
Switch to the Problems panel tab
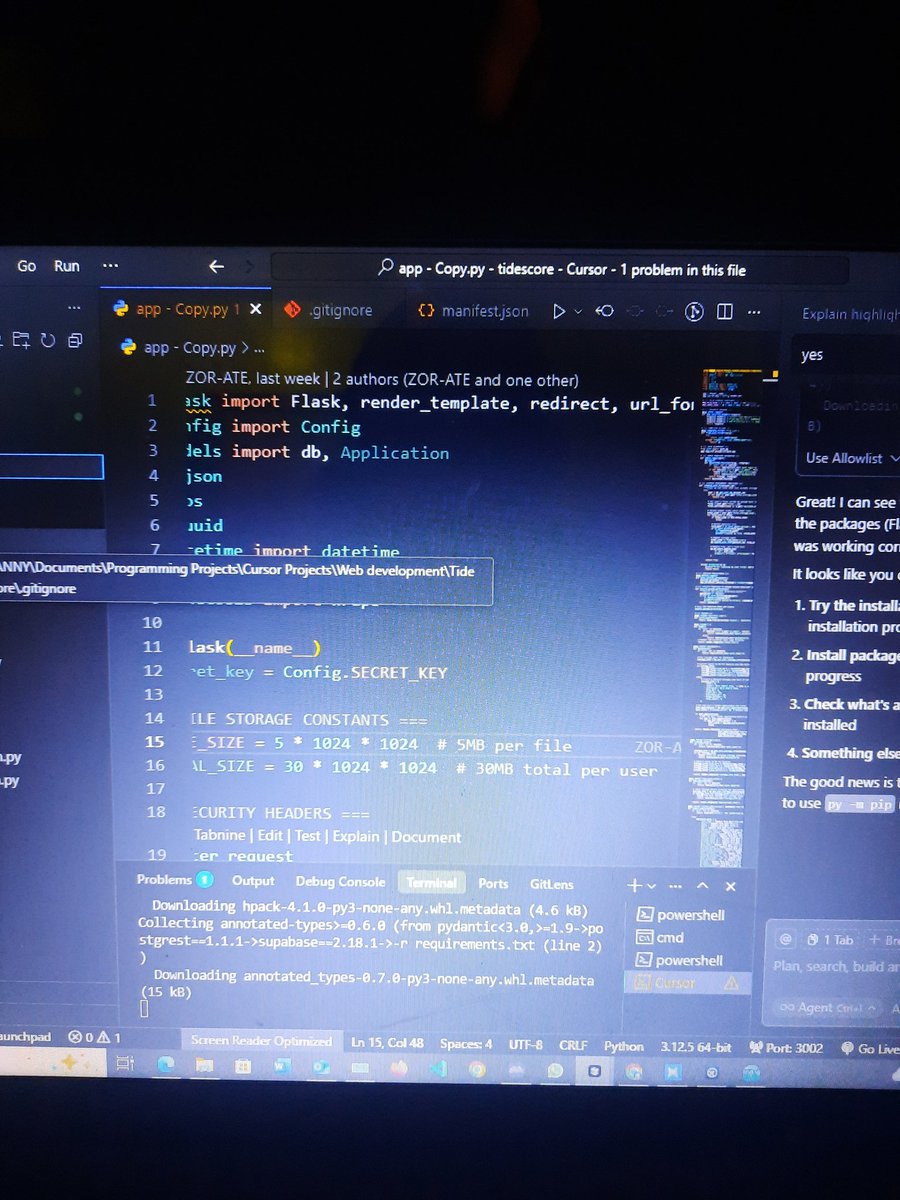pyautogui.click(x=164, y=880)
